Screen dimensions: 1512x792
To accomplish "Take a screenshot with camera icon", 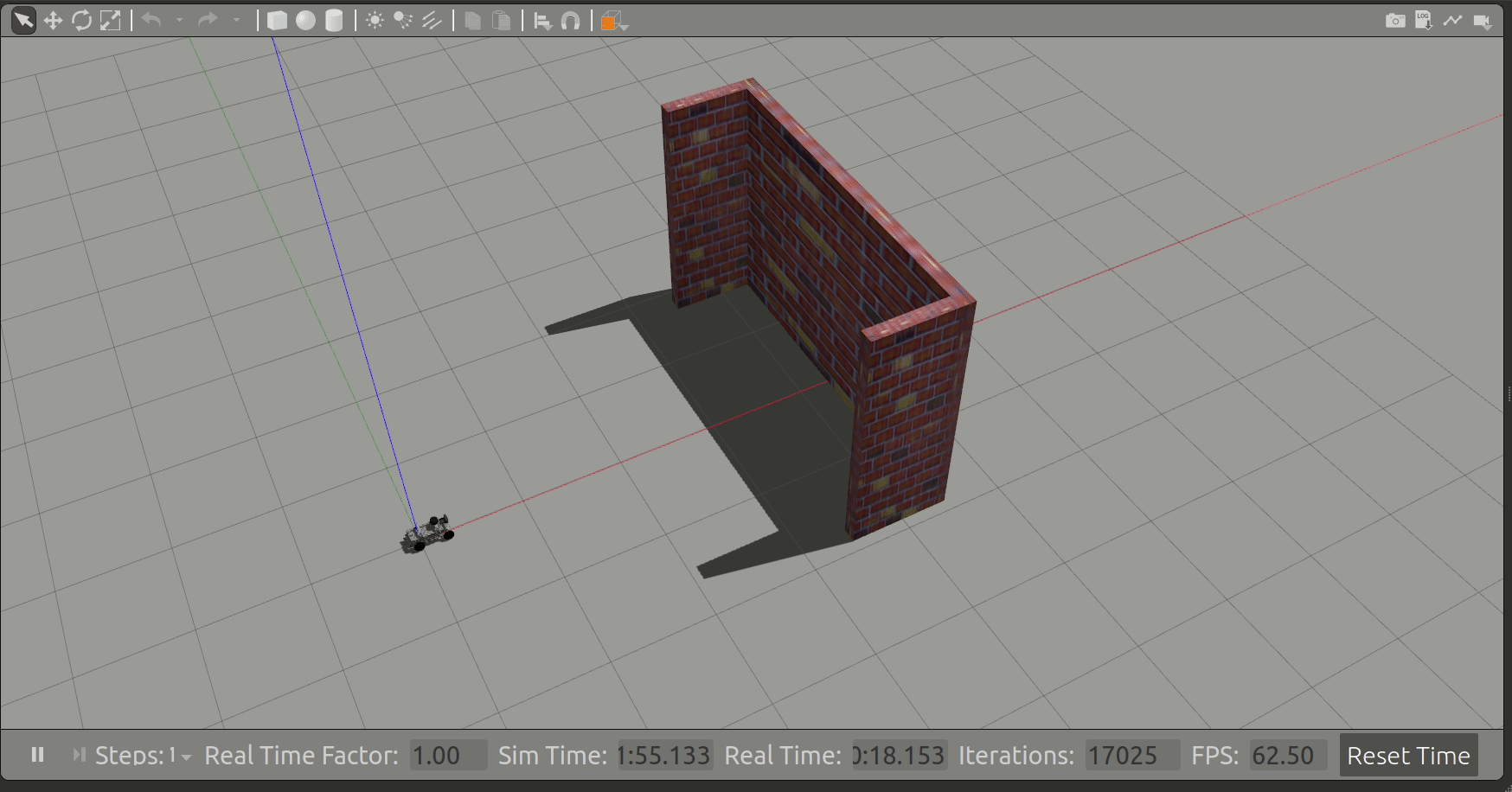I will tap(1395, 20).
